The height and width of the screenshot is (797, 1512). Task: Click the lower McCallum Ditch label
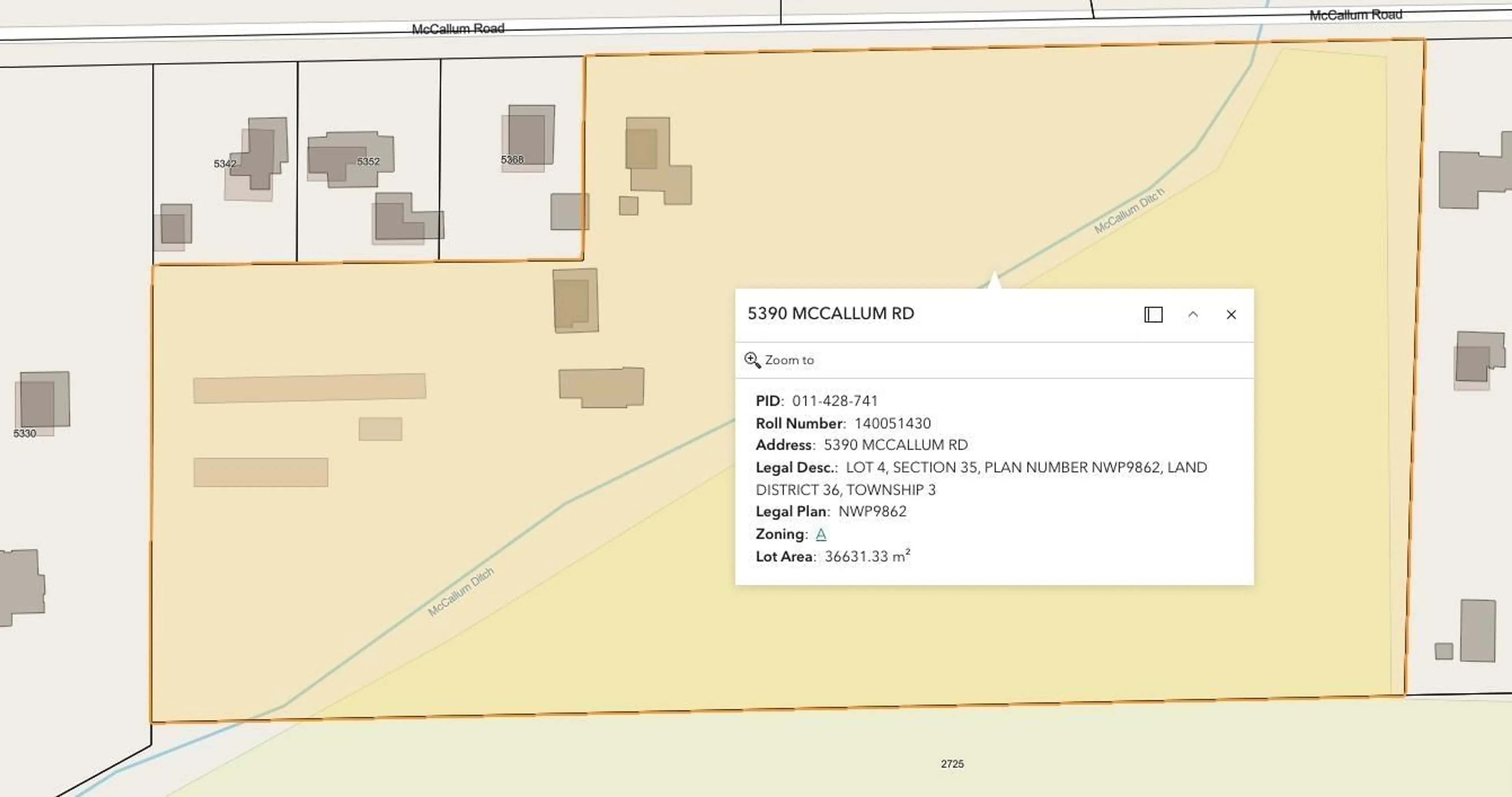[461, 592]
